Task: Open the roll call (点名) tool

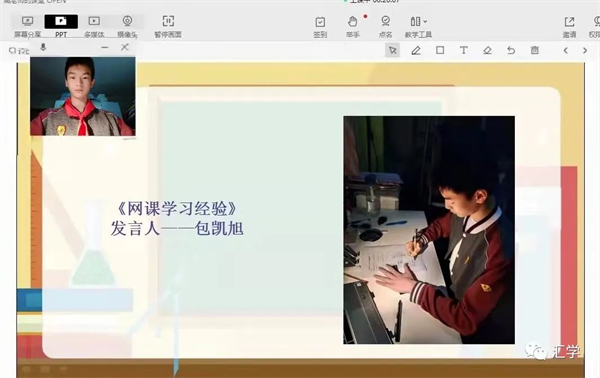Action: pyautogui.click(x=385, y=27)
